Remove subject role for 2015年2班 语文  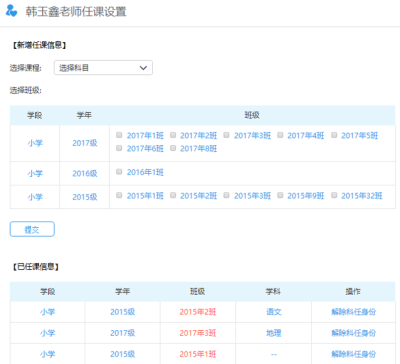[x=353, y=312]
